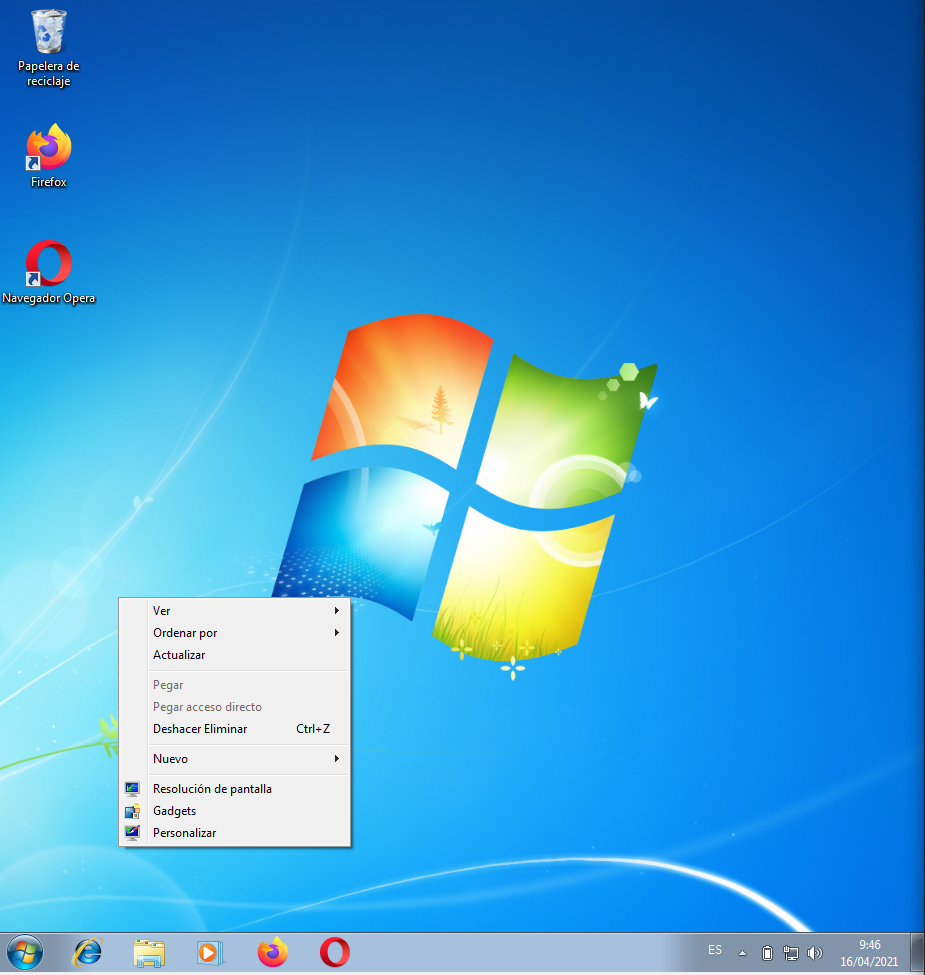Click the Nuevo submenu arrow
This screenshot has height=975, width=925.
pos(337,759)
